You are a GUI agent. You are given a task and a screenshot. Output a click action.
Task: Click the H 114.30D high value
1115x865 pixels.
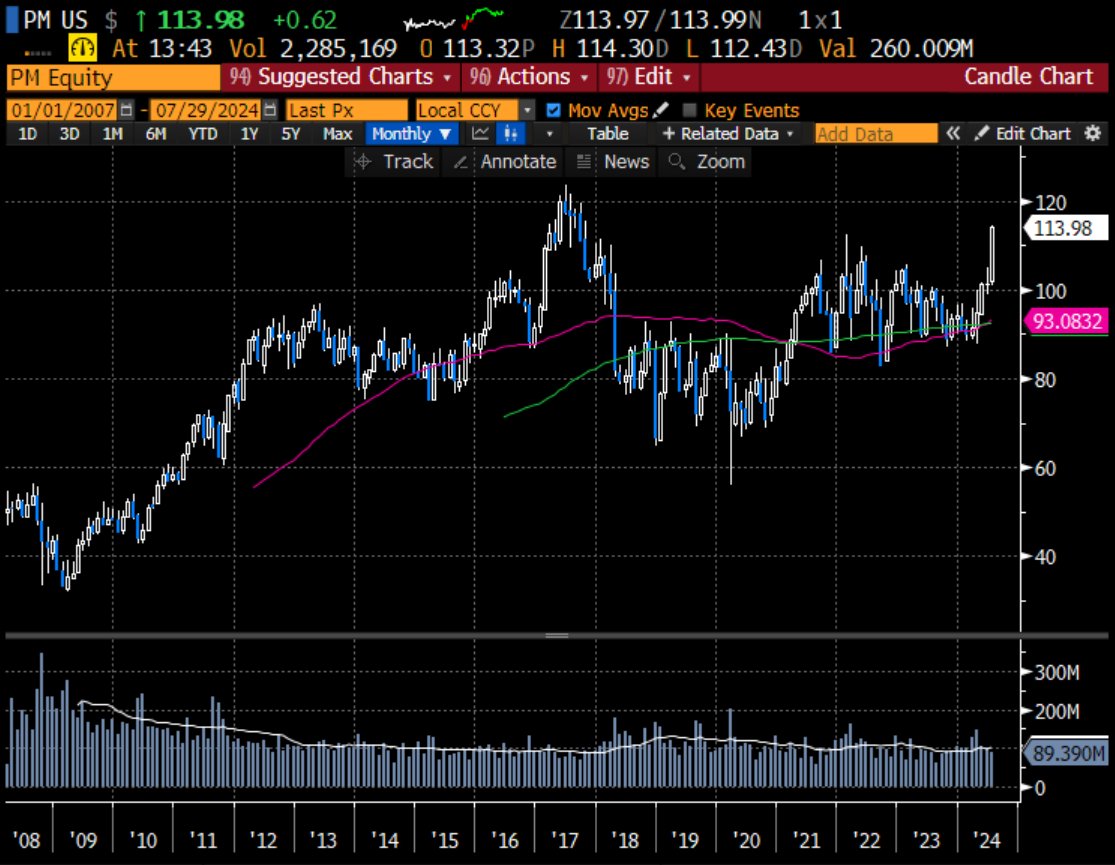(610, 48)
